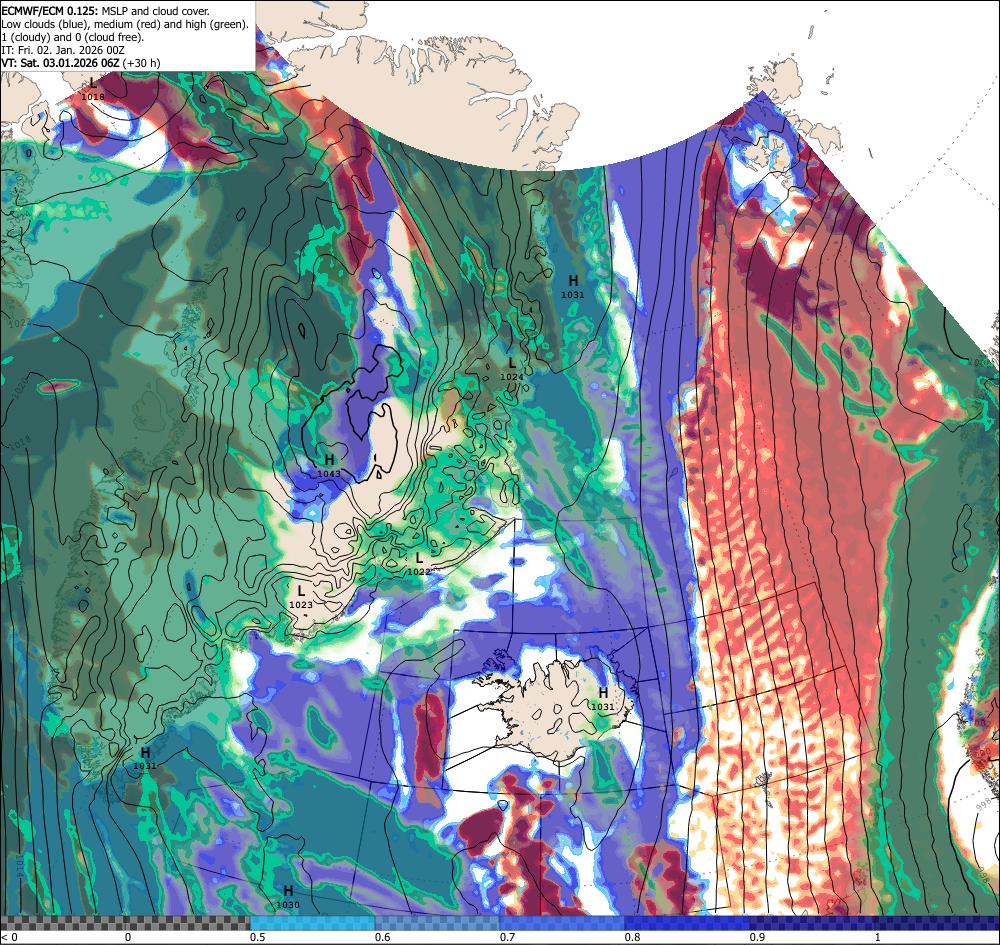Select the L 1023 low pressure marker
The image size is (1000, 945).
click(300, 597)
